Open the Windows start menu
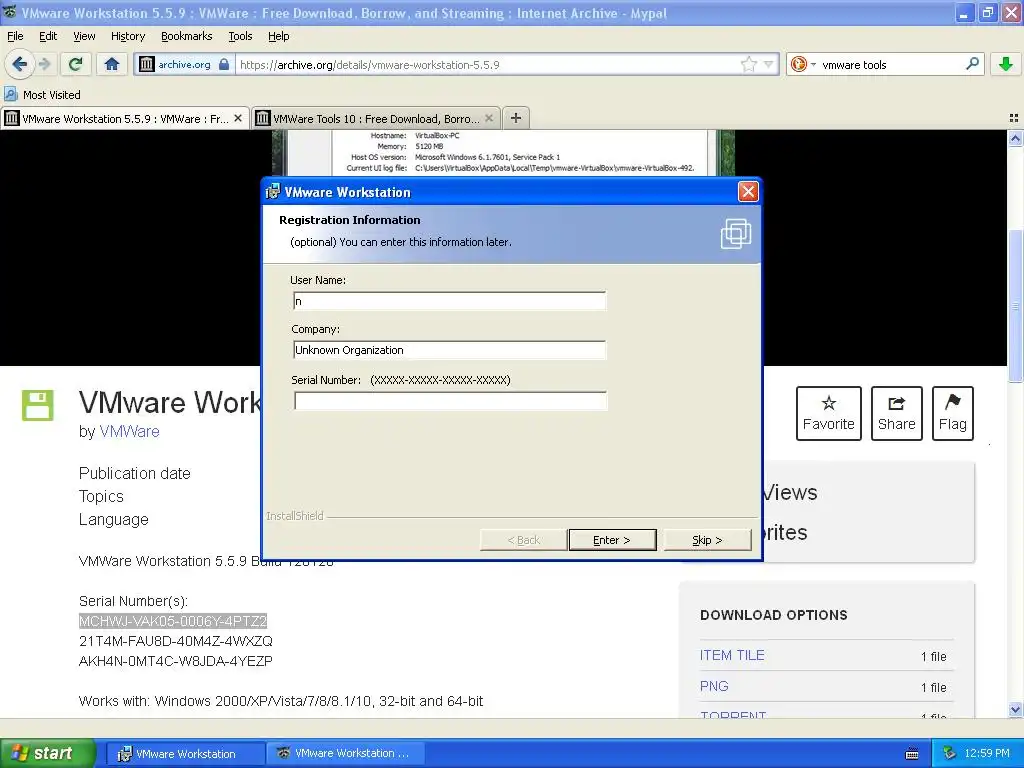The height and width of the screenshot is (768, 1024). [46, 753]
